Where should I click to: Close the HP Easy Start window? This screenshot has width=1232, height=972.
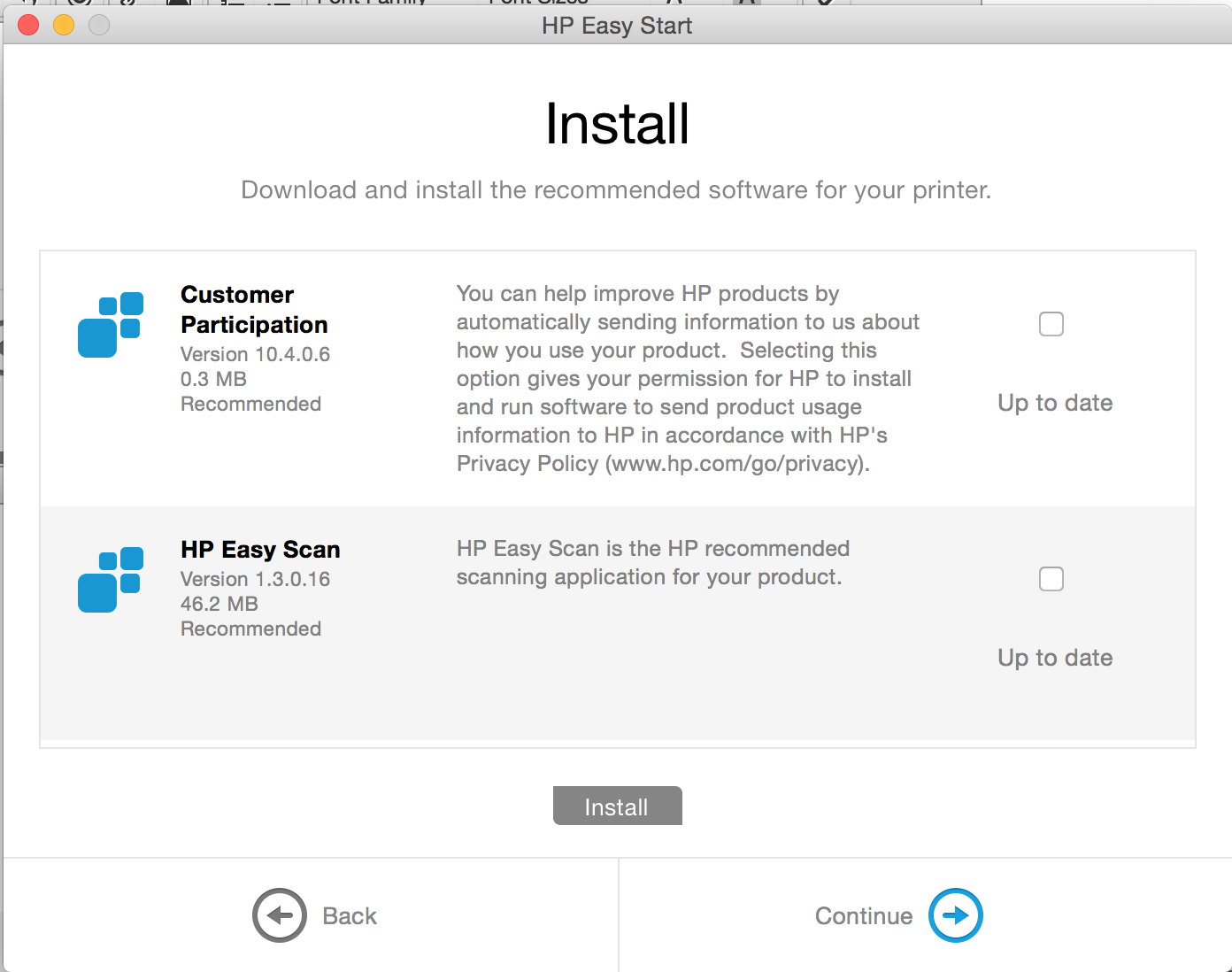pos(28,26)
